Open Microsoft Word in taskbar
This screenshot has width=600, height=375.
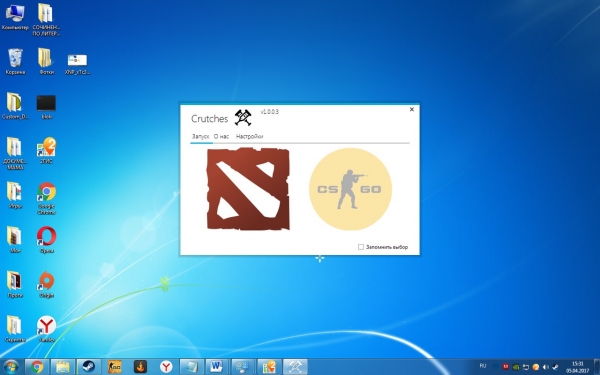[217, 367]
